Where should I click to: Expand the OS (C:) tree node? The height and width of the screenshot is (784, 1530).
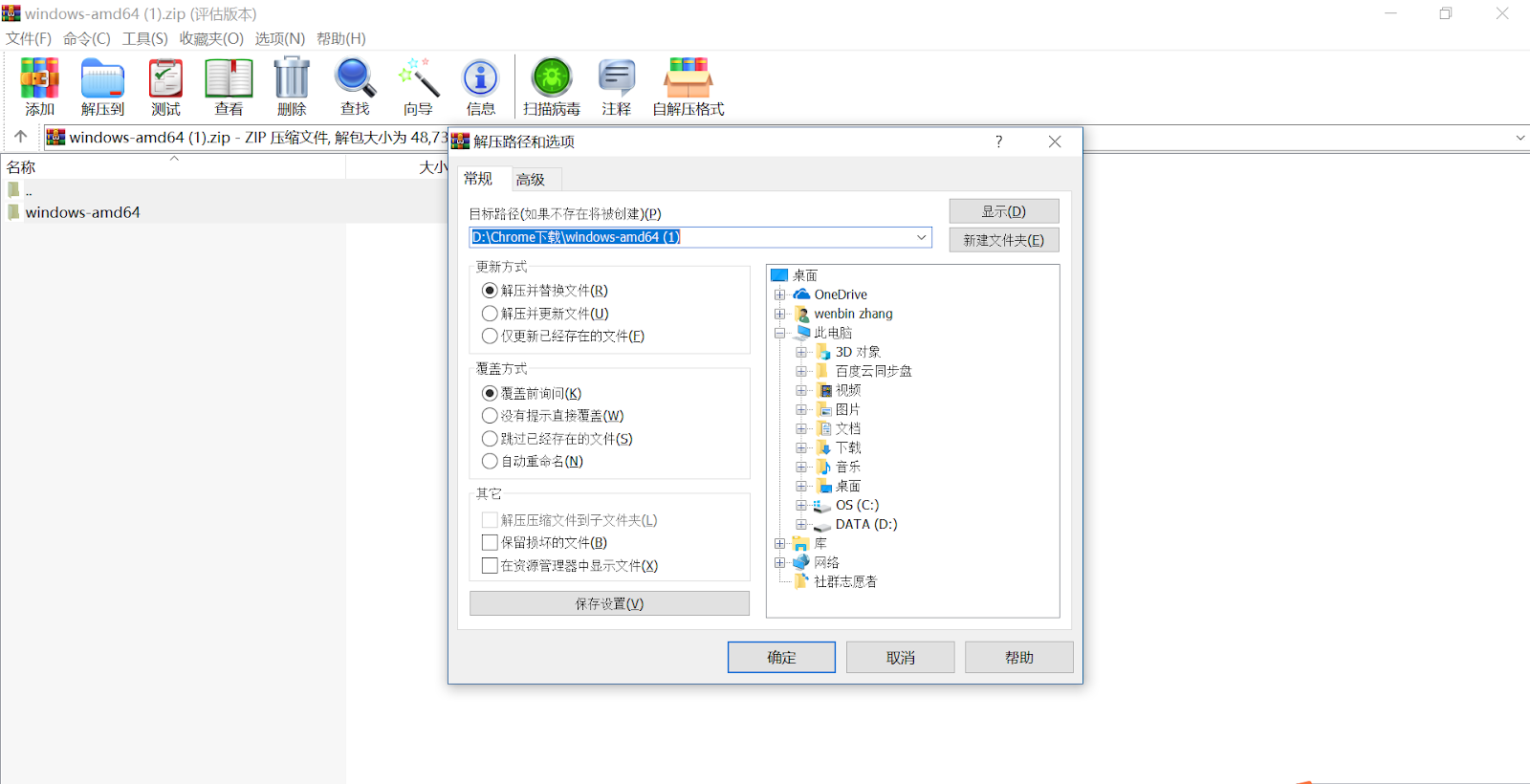pyautogui.click(x=801, y=505)
